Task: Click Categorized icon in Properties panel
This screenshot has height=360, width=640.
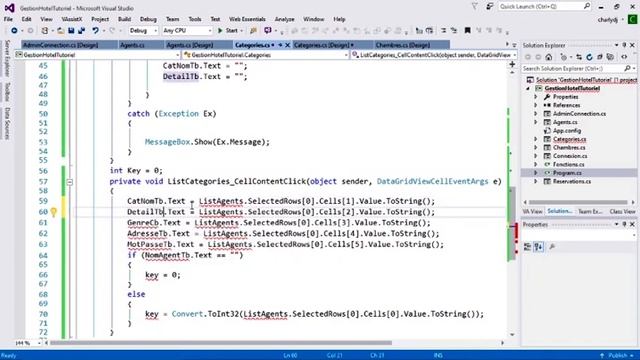Action: pyautogui.click(x=527, y=247)
